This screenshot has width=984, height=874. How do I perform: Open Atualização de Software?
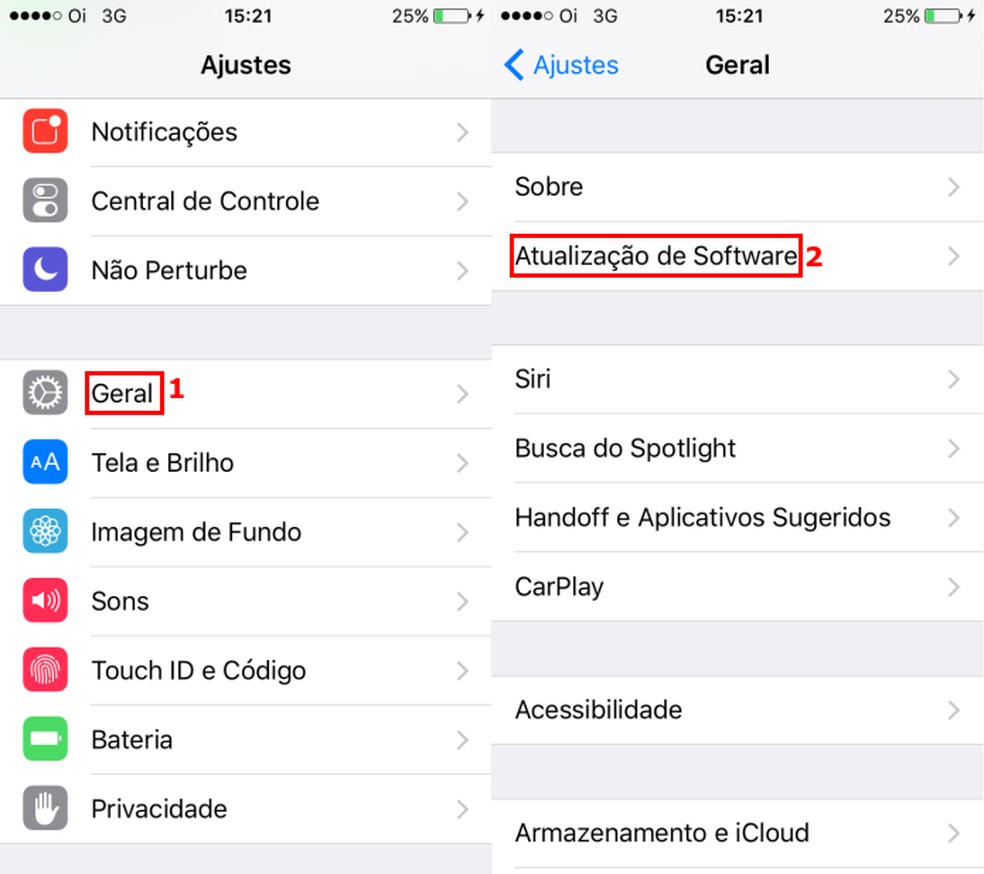656,257
